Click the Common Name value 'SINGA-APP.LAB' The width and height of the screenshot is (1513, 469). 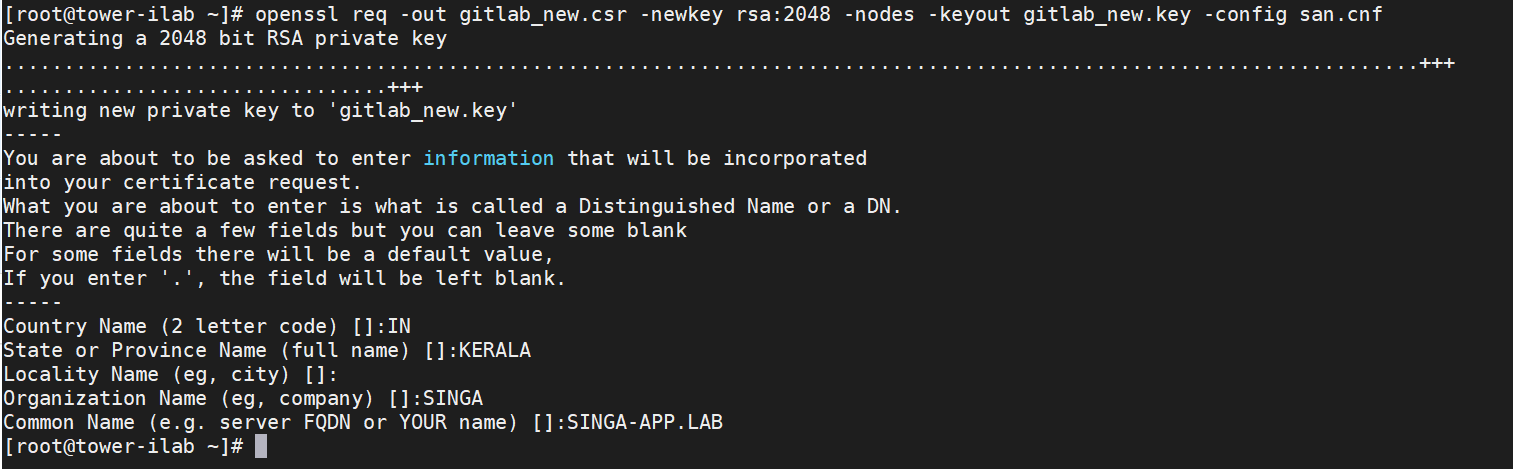[x=645, y=422]
